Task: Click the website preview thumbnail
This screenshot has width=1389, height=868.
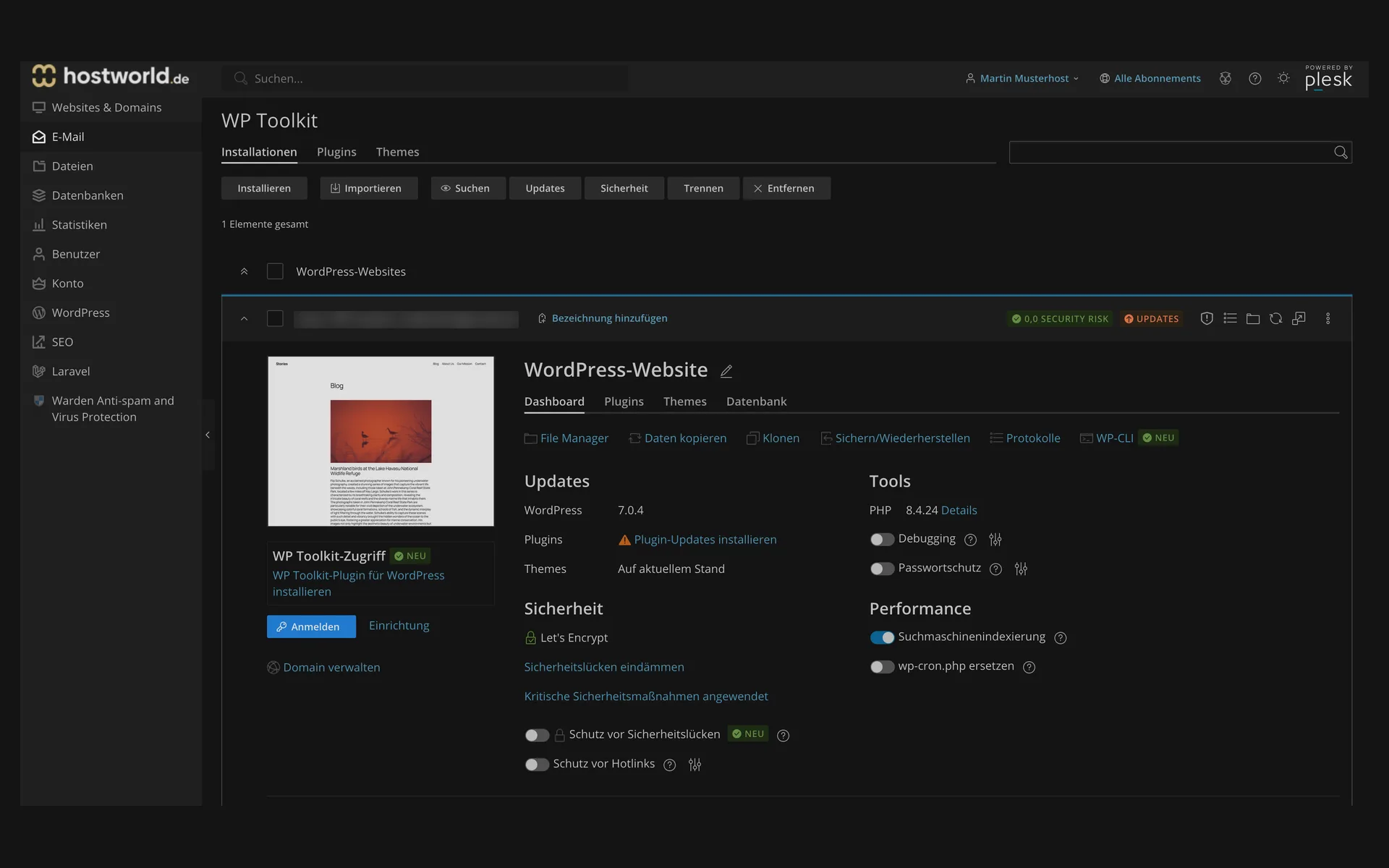Action: coord(381,441)
